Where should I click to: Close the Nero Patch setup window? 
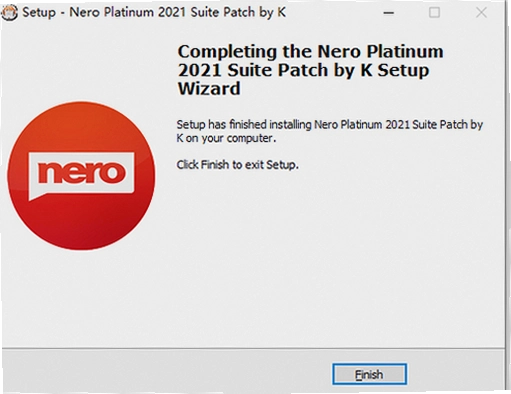click(481, 13)
